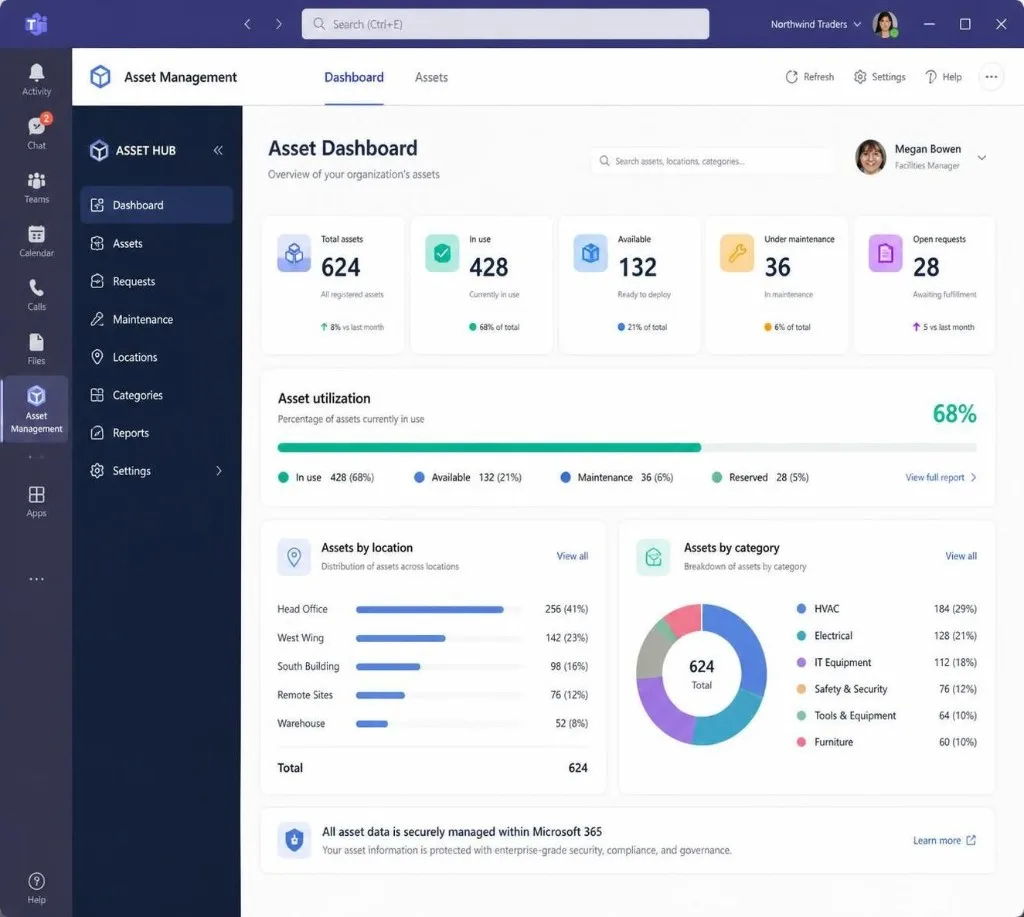This screenshot has width=1024, height=917.
Task: Click Total assets card icon
Action: pos(294,253)
